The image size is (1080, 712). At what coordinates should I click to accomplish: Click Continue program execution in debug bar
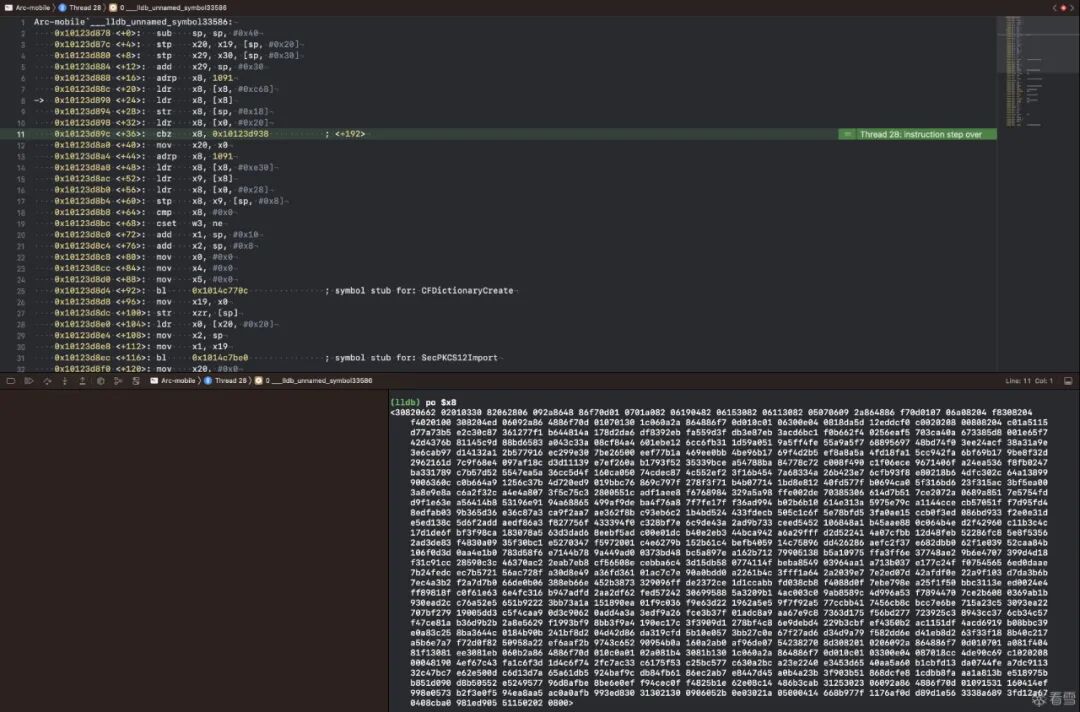point(29,381)
